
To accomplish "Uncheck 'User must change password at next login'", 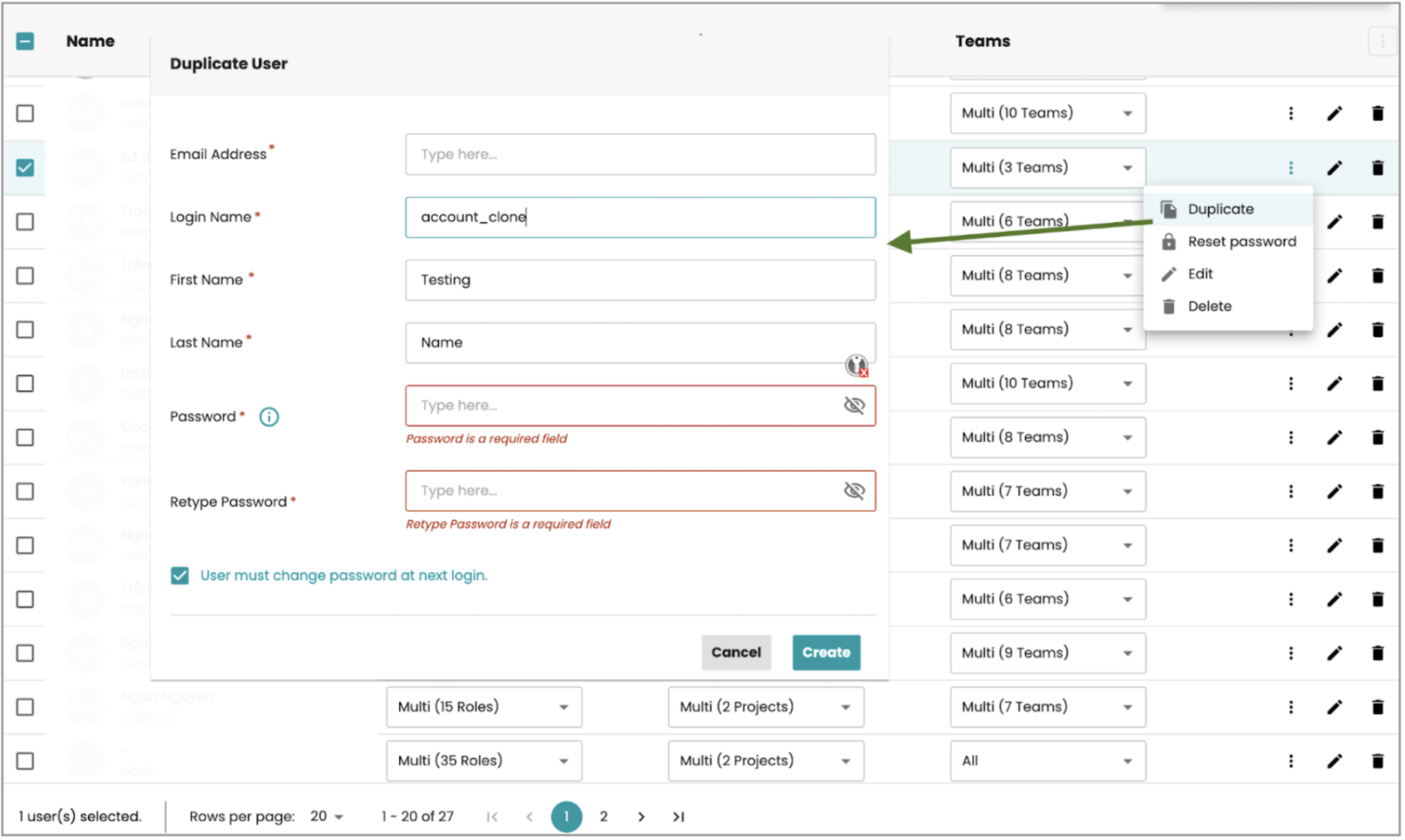I will (x=180, y=576).
